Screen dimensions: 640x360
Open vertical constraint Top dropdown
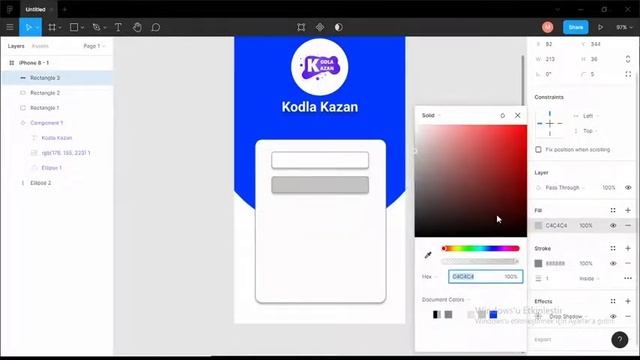(x=590, y=131)
